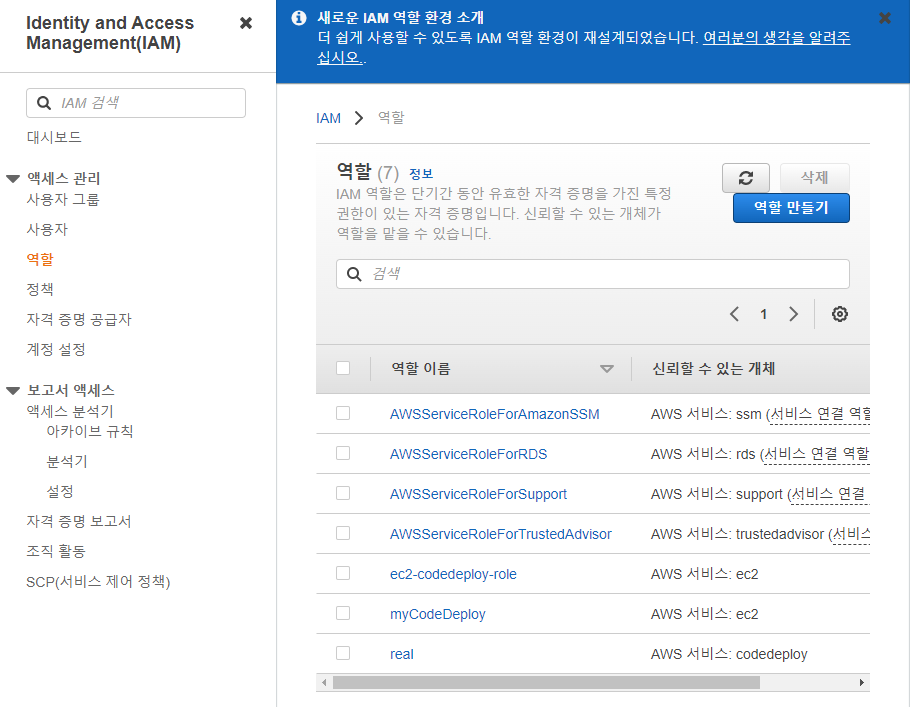The image size is (917, 707).
Task: Open 계정 설정 in sidebar
Action: tap(56, 349)
